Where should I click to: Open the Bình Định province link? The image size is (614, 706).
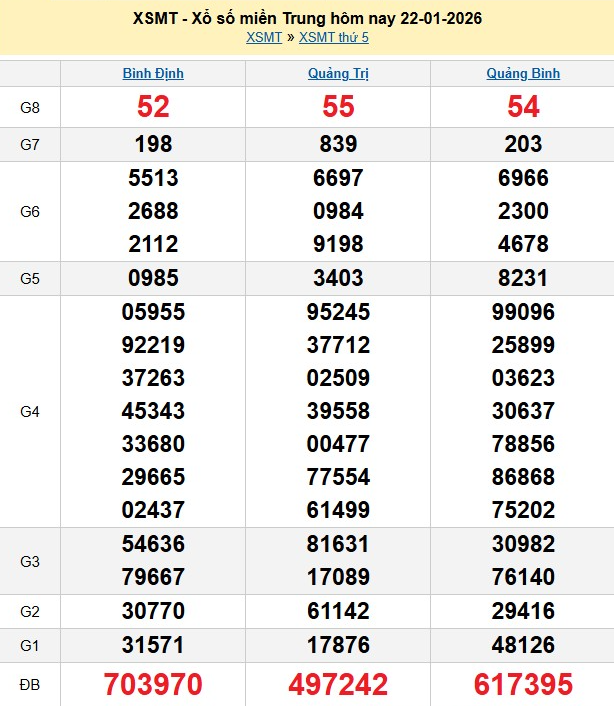coord(153,73)
